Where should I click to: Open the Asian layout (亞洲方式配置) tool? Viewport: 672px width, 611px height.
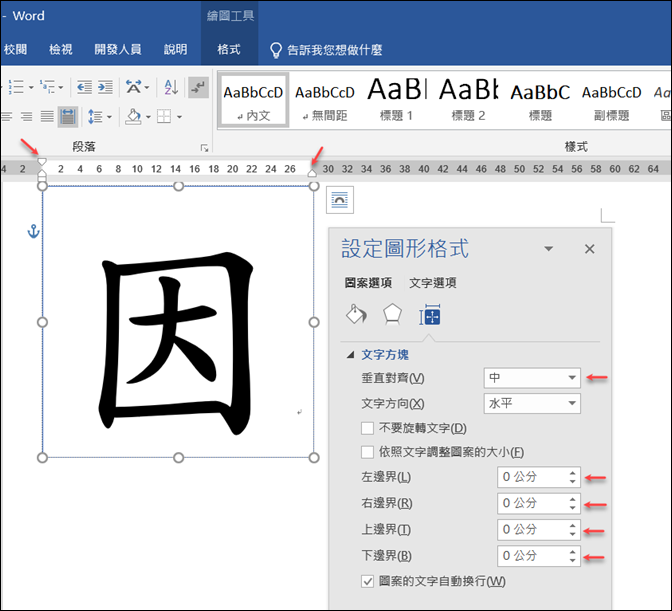[133, 87]
